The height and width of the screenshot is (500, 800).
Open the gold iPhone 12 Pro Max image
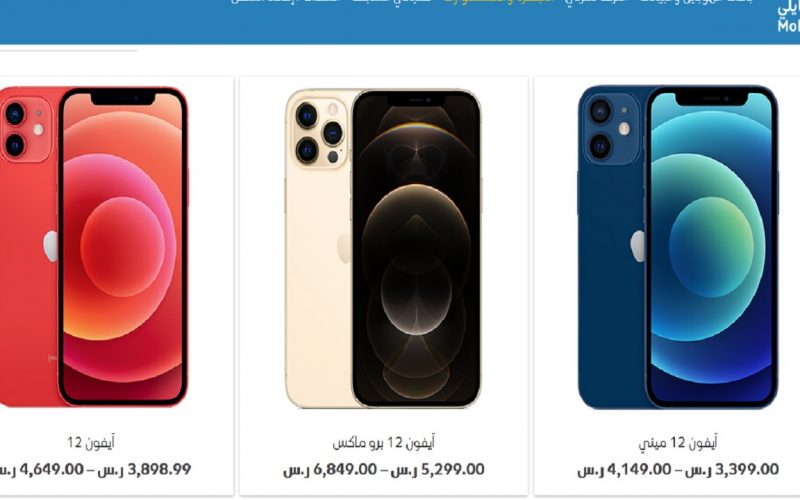click(x=383, y=248)
